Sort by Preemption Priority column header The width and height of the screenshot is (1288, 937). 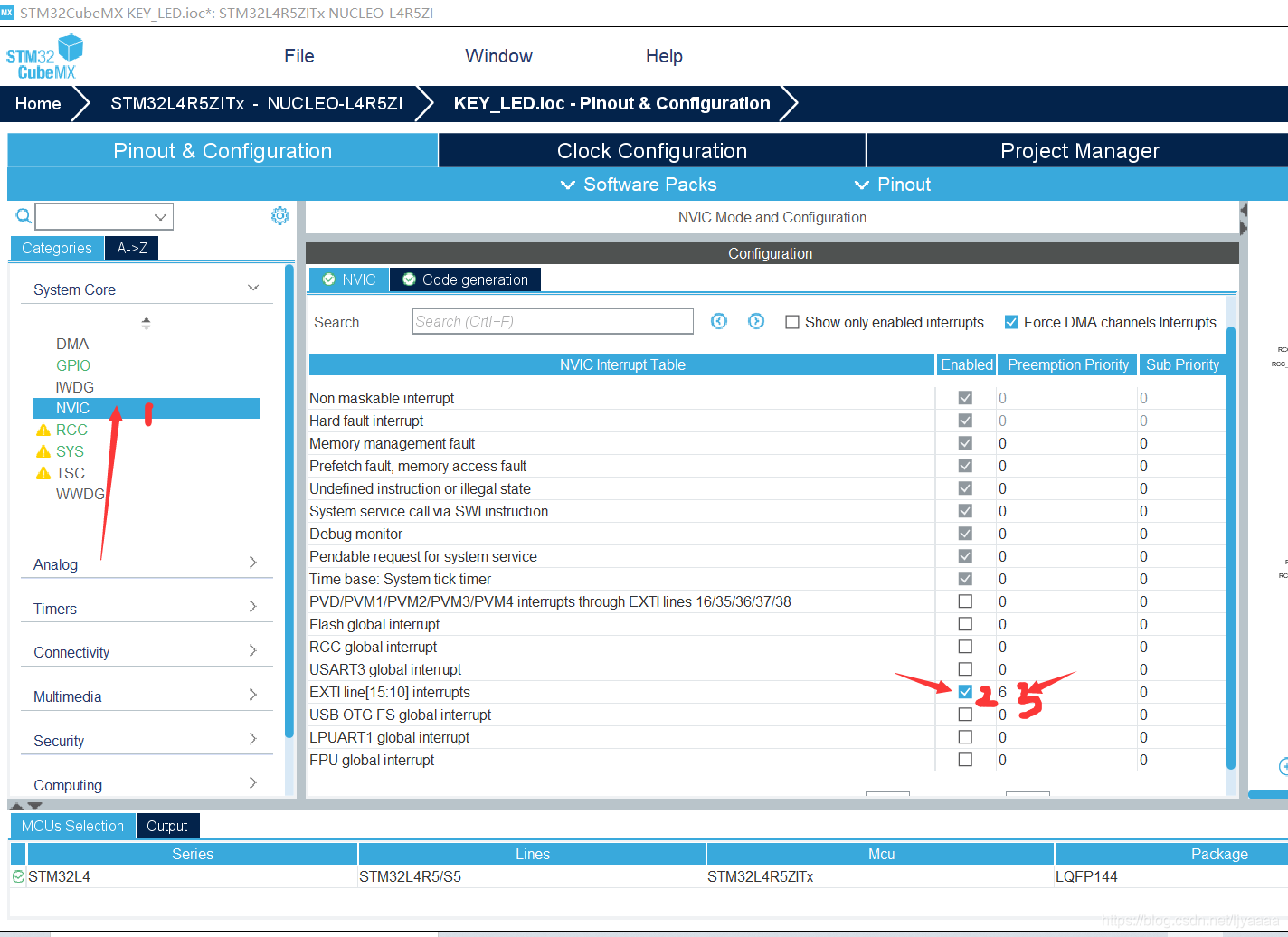1068,364
